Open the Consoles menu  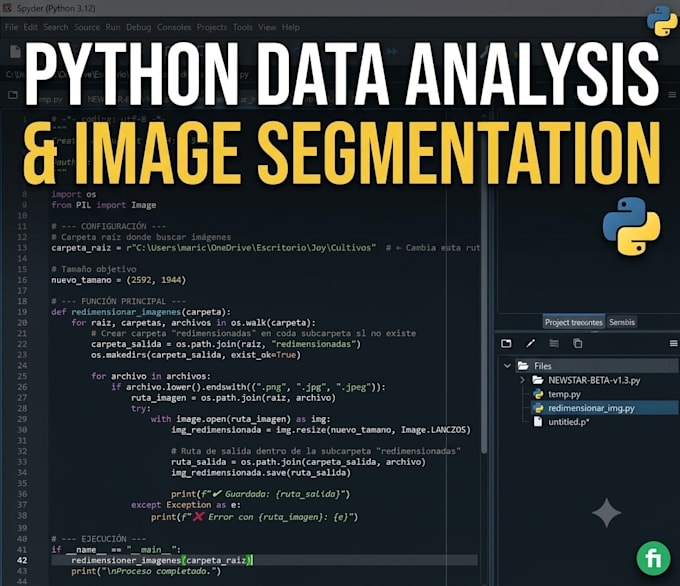point(174,27)
